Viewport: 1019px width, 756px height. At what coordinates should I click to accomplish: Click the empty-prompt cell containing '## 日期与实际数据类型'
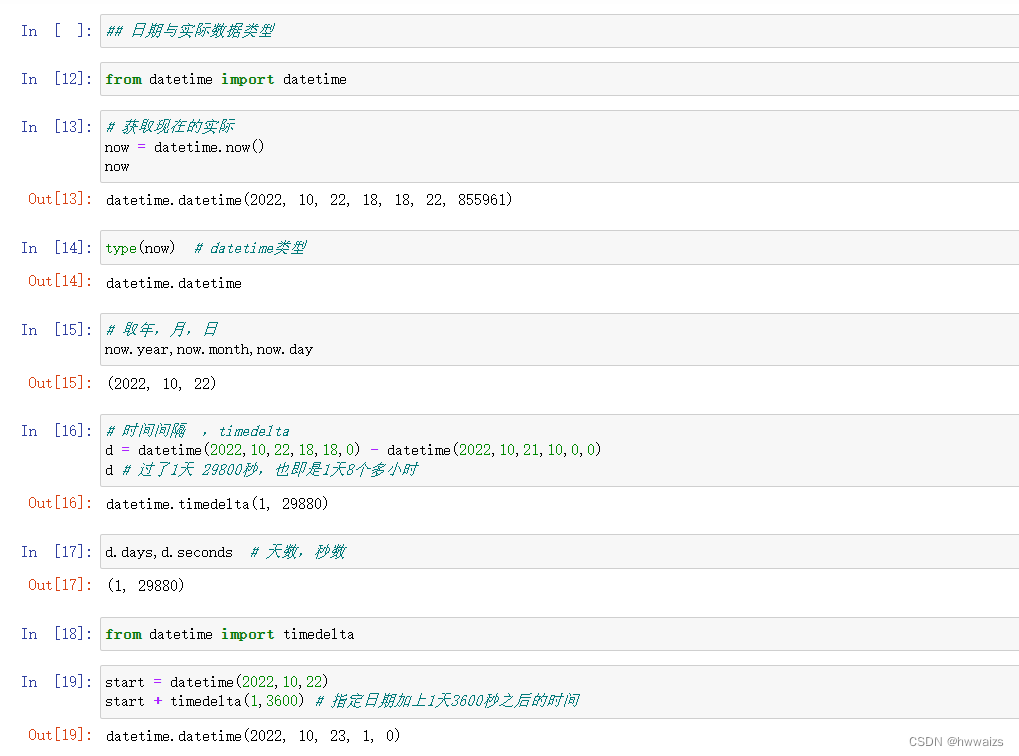[x=560, y=31]
